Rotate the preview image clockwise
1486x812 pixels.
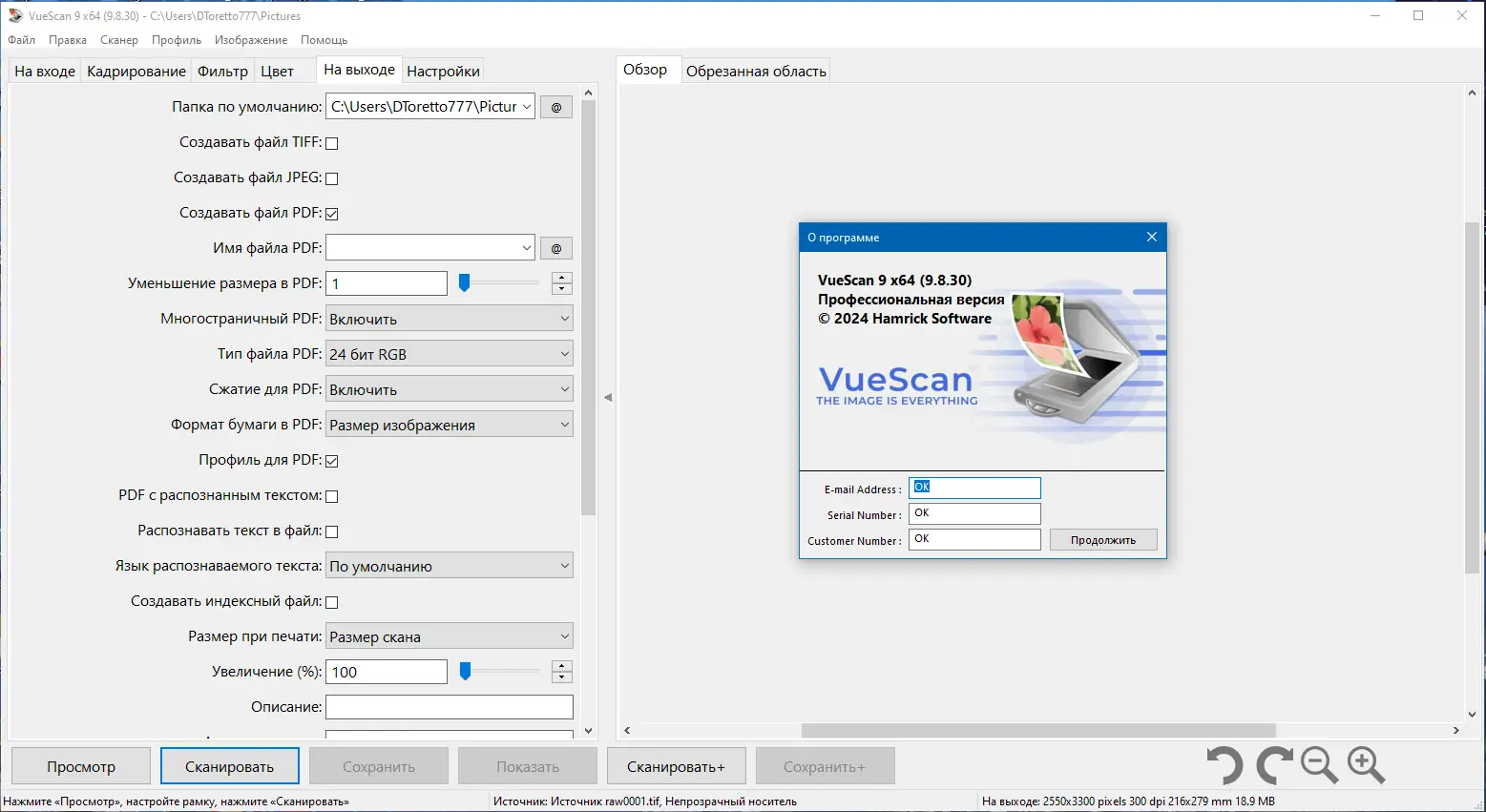tap(1273, 765)
